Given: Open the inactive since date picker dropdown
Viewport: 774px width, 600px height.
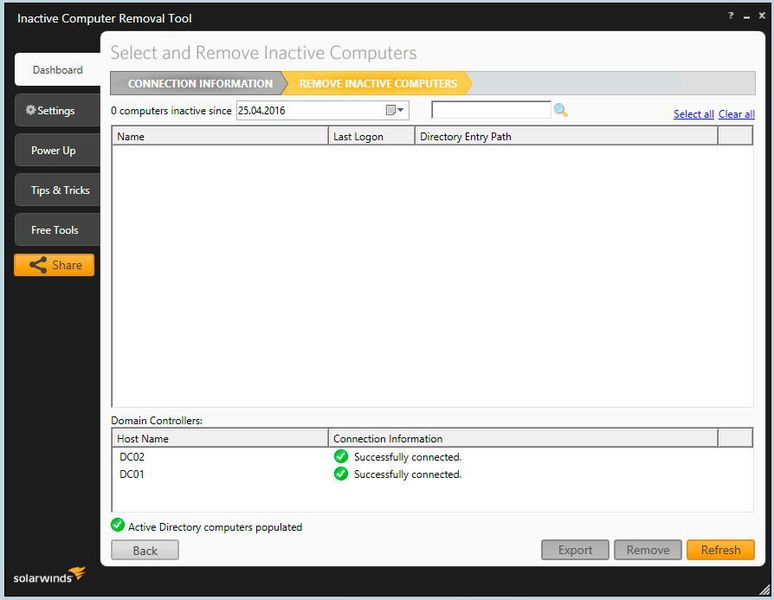Looking at the screenshot, I should (395, 110).
